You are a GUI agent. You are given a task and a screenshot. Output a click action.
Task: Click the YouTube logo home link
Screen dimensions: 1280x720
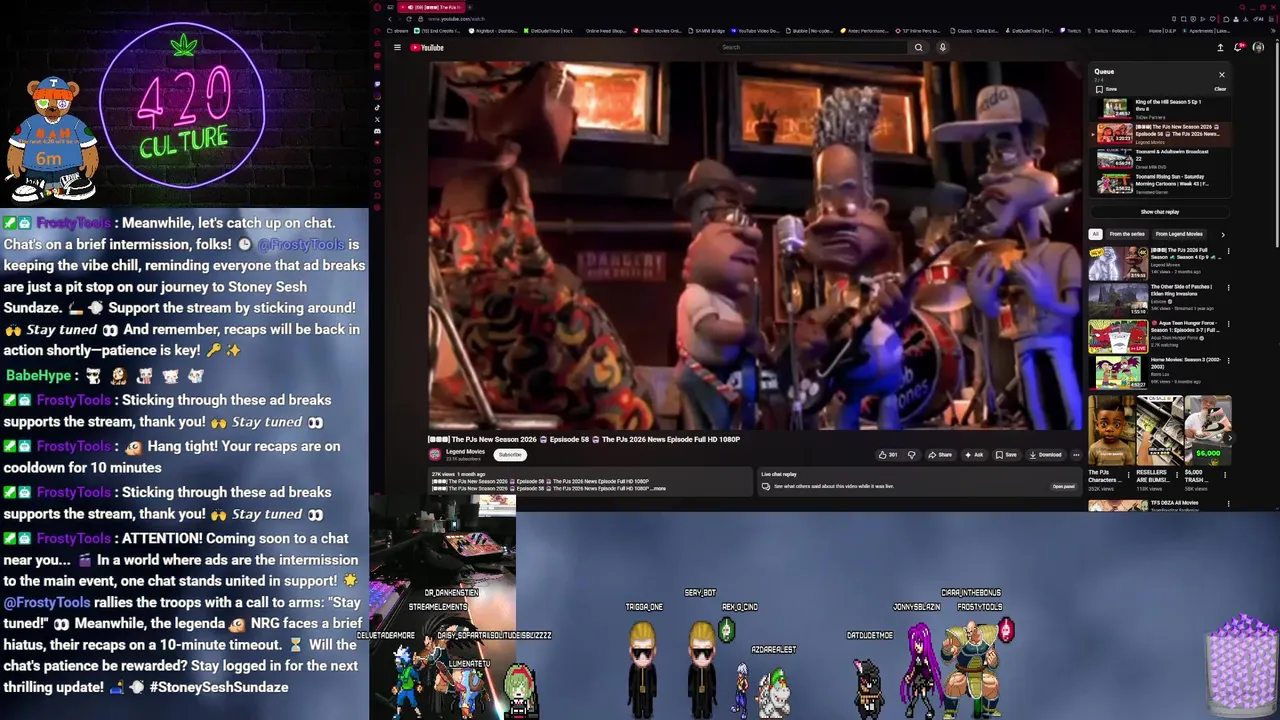pyautogui.click(x=427, y=47)
